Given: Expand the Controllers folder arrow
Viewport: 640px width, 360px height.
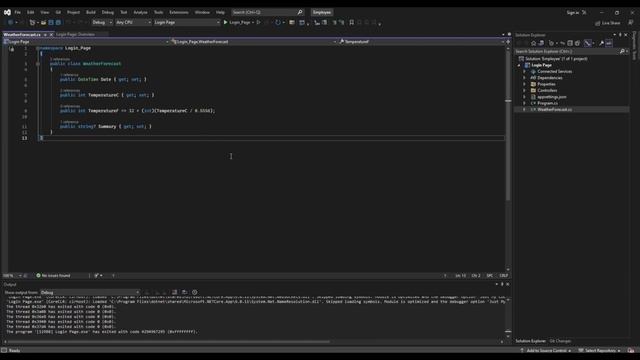Looking at the screenshot, I should click(x=524, y=91).
